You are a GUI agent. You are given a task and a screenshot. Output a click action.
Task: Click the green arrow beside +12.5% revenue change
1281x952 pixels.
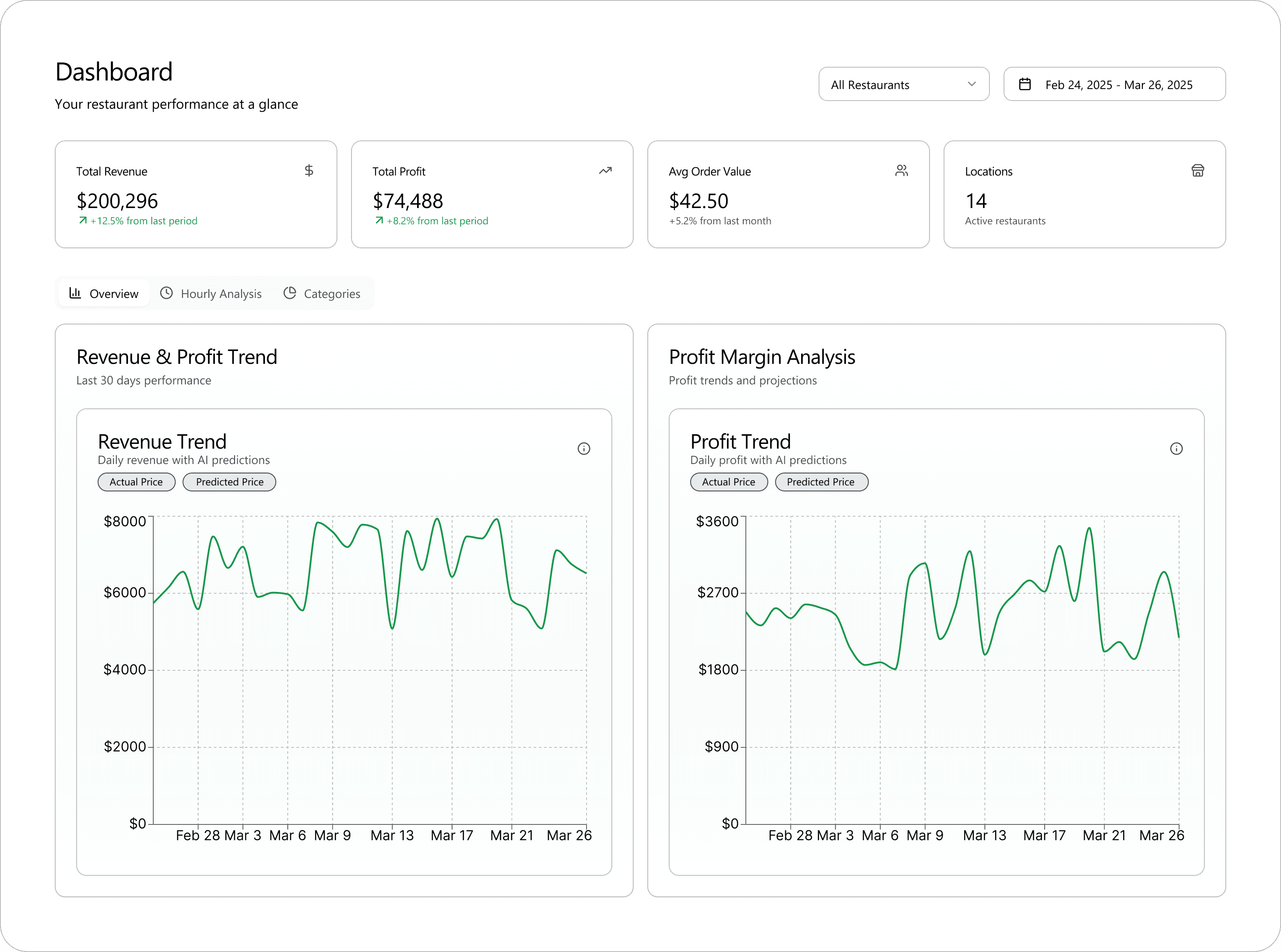pos(83,220)
